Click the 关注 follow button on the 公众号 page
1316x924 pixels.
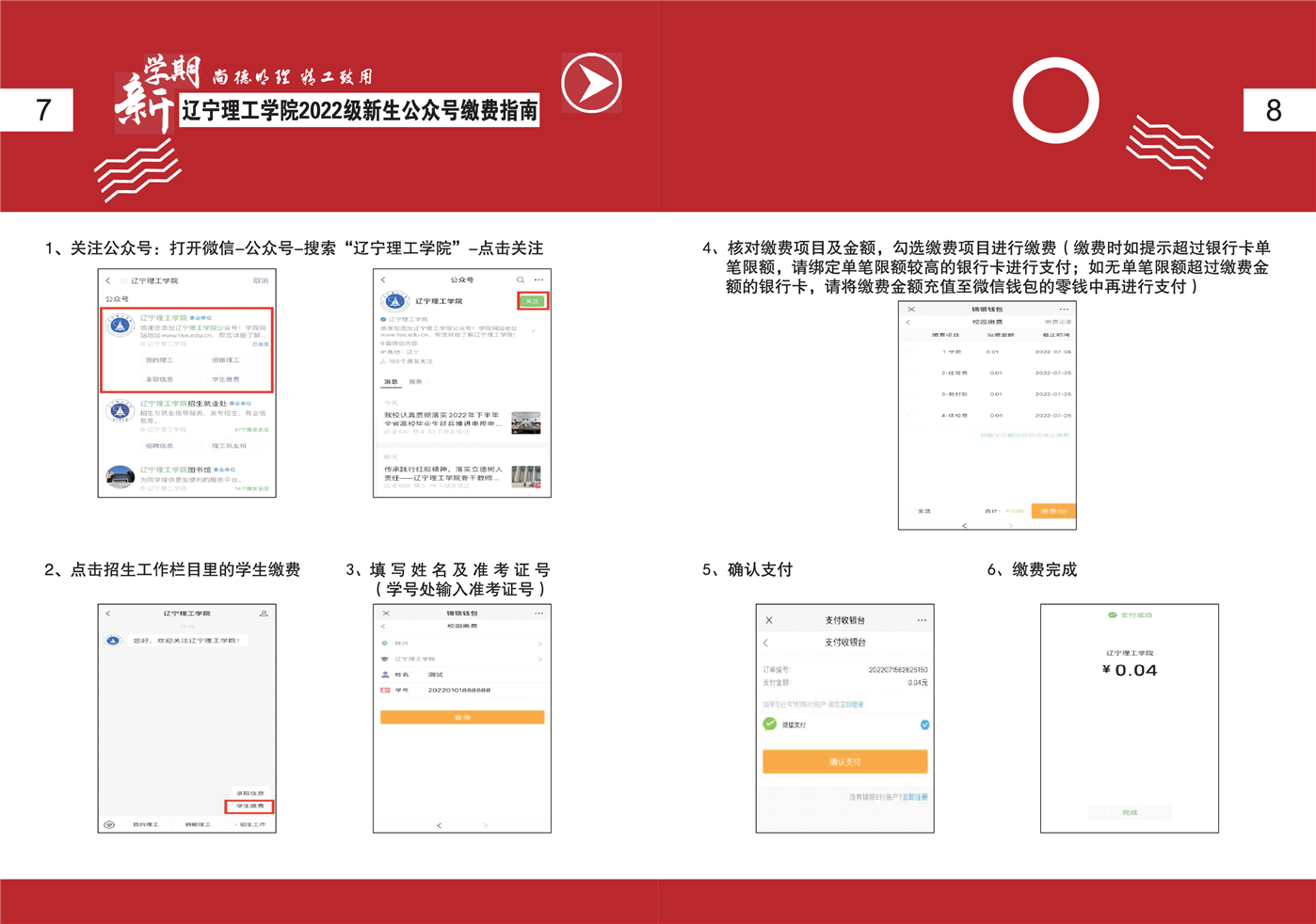point(532,301)
